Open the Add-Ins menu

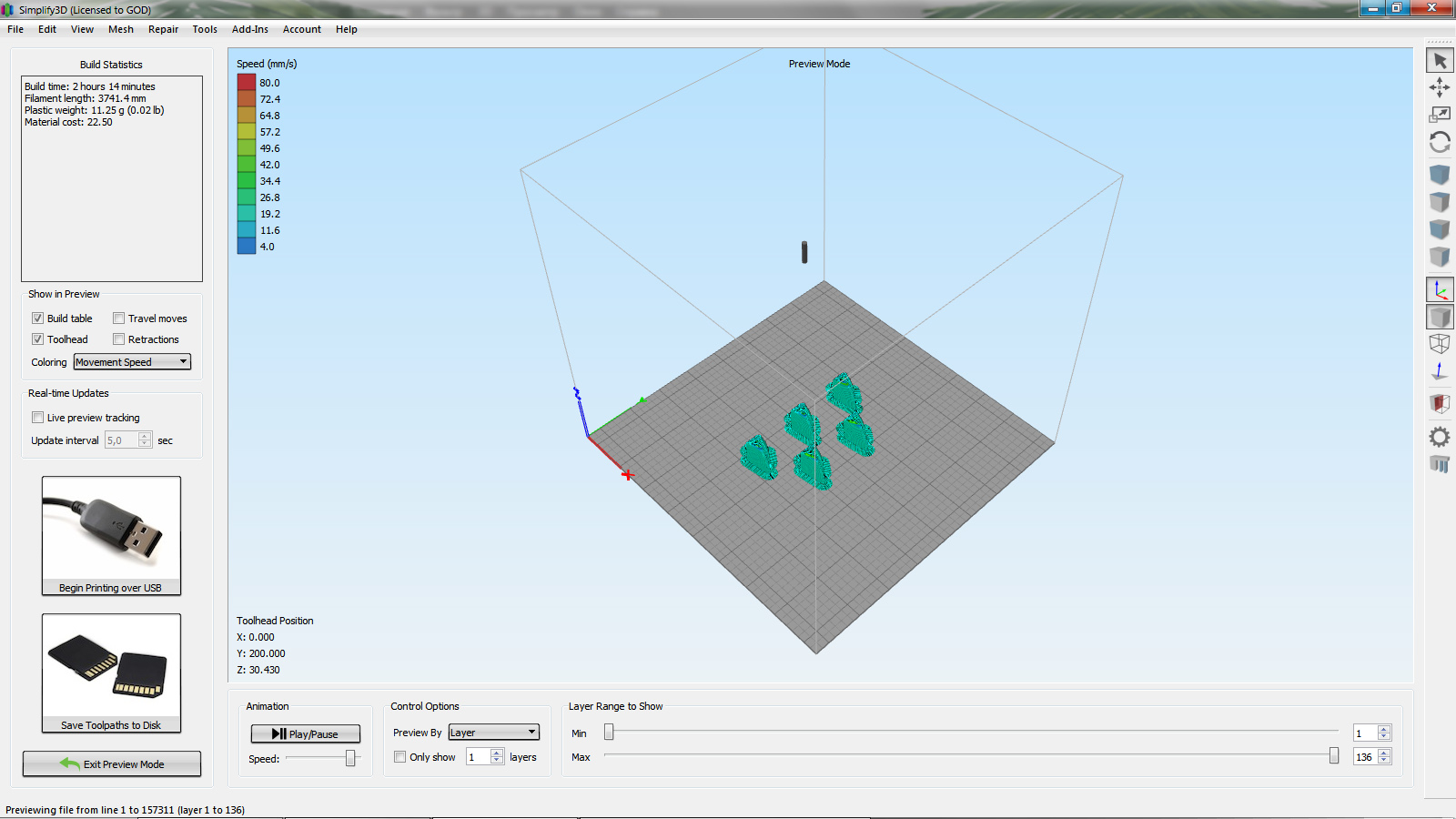tap(249, 29)
